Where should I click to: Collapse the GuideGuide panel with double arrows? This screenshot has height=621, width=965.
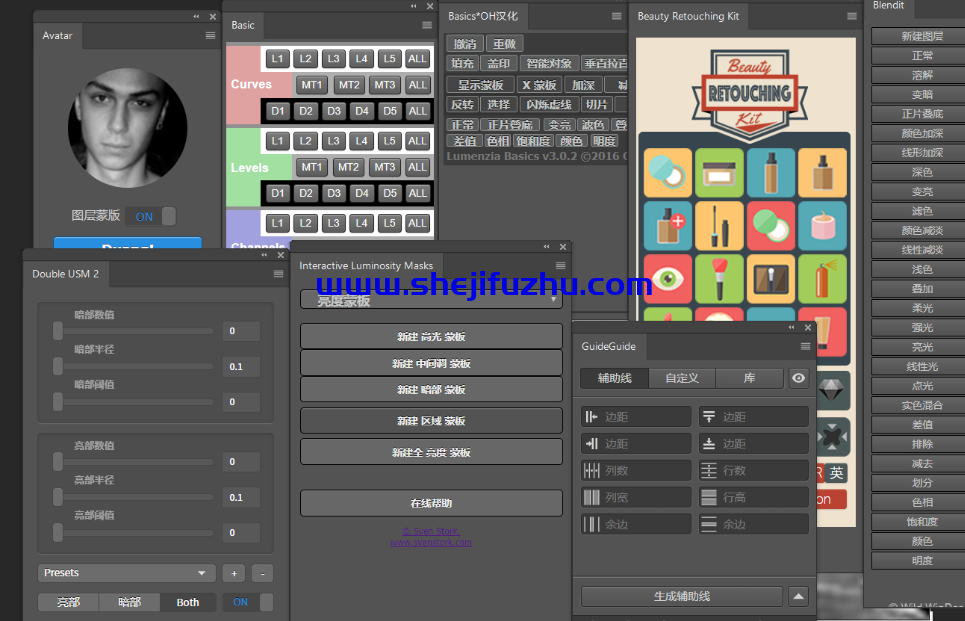point(791,327)
